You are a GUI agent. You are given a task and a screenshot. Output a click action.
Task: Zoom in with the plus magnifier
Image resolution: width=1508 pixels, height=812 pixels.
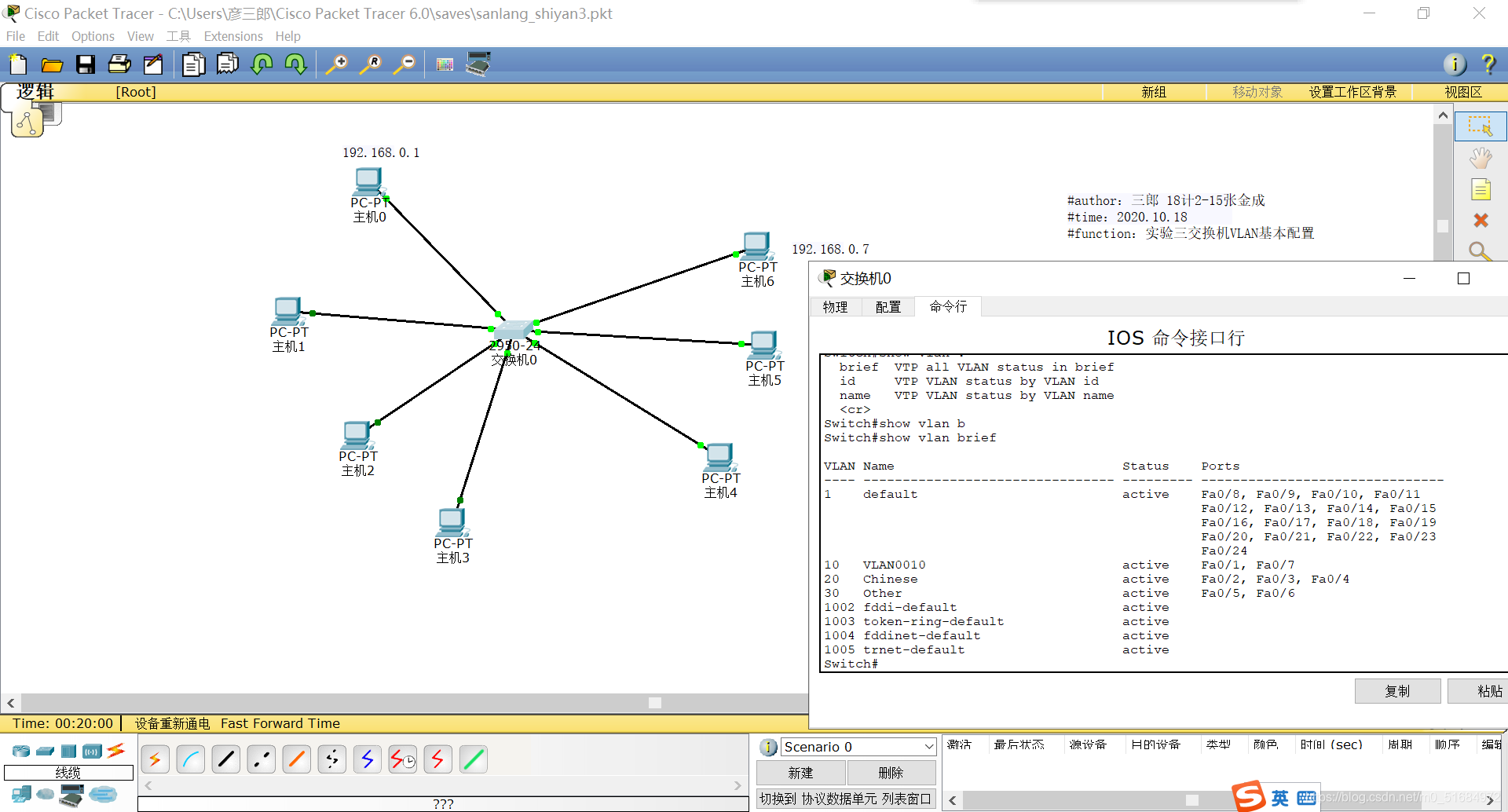coord(337,64)
